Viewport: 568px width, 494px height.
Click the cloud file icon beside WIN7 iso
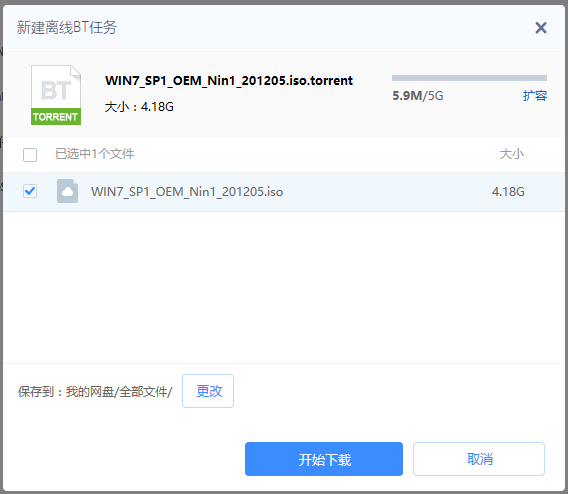67,191
